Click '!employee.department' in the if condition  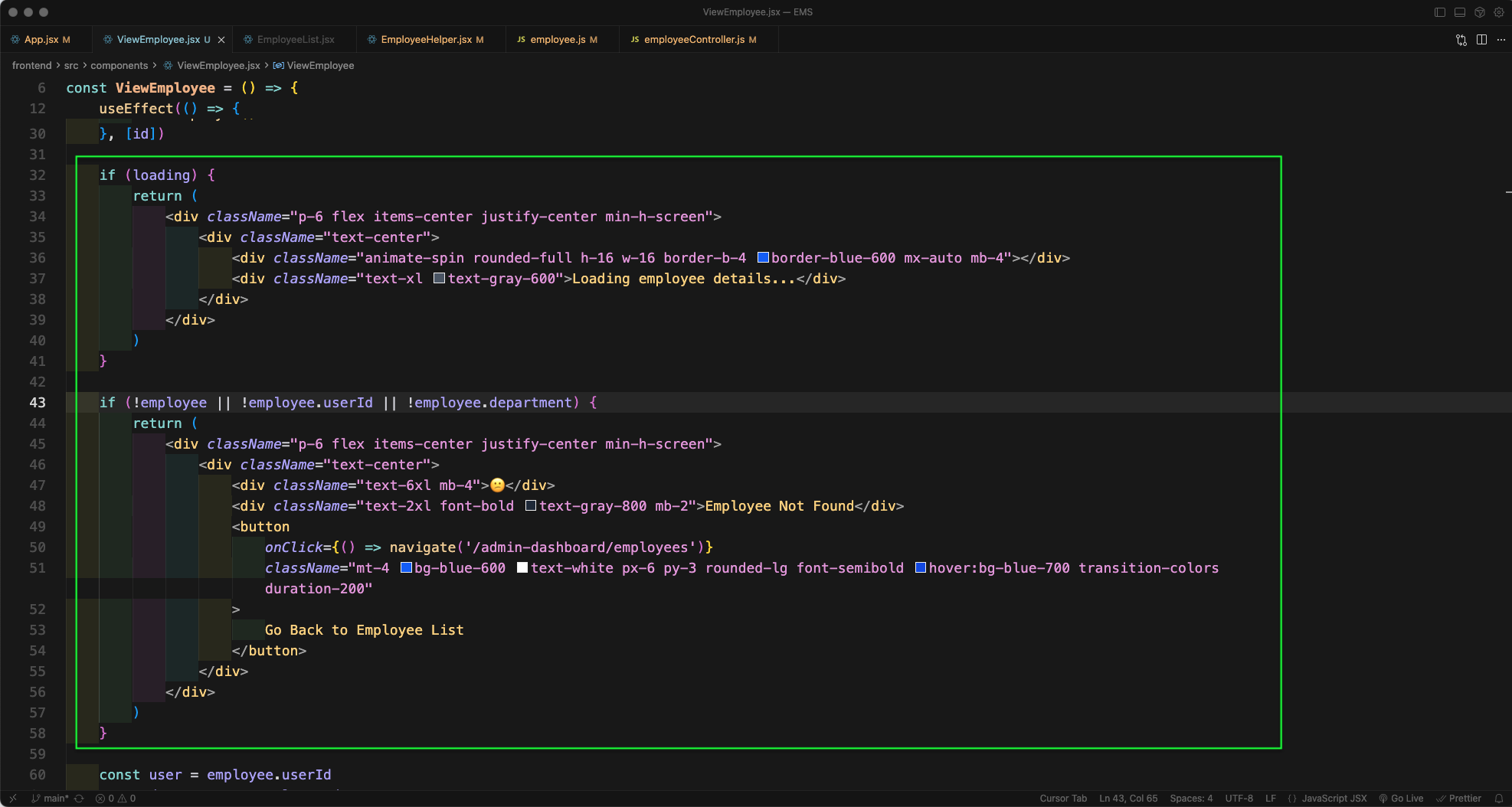point(489,403)
